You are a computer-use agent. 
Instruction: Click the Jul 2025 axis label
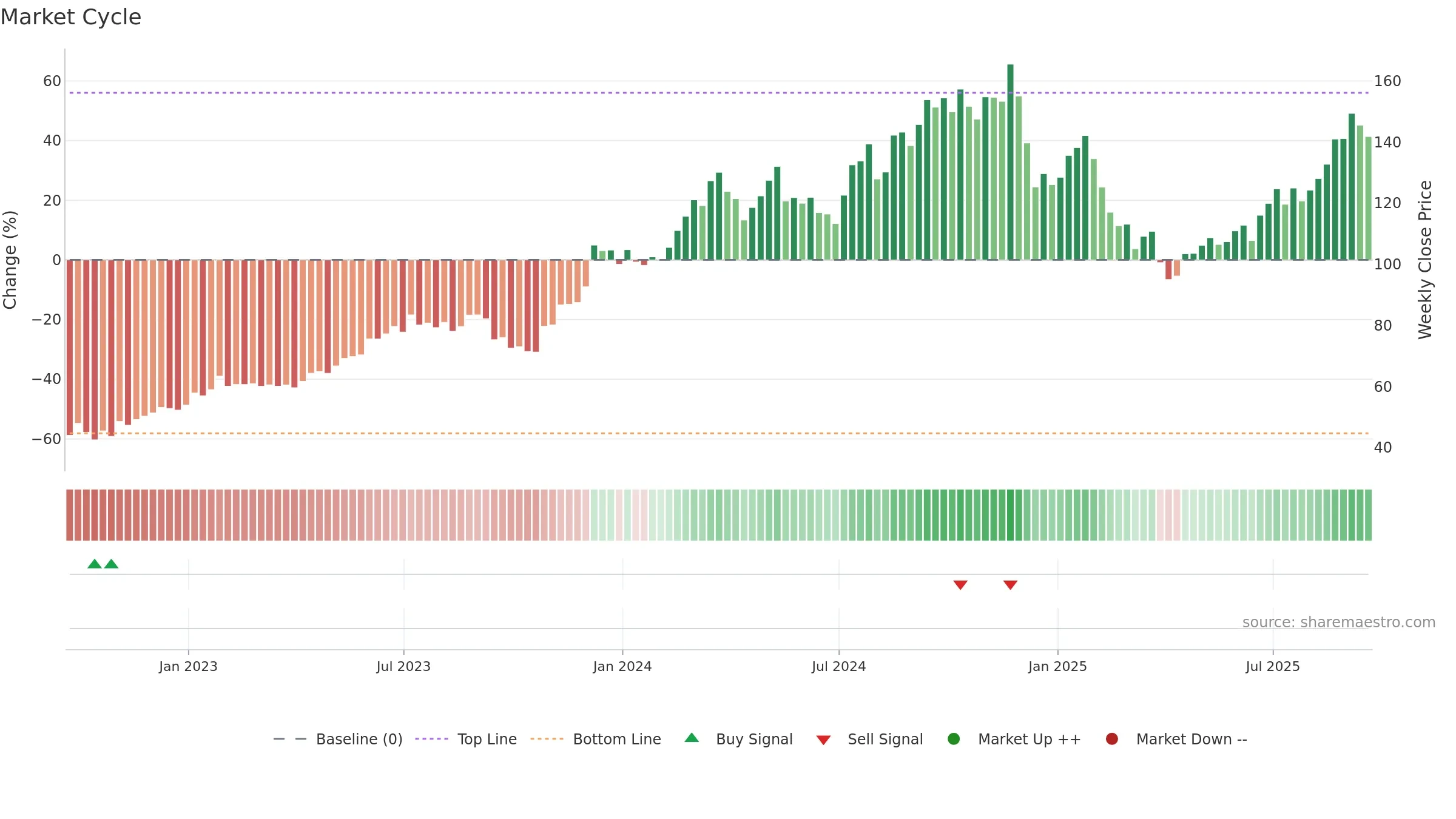[1273, 667]
